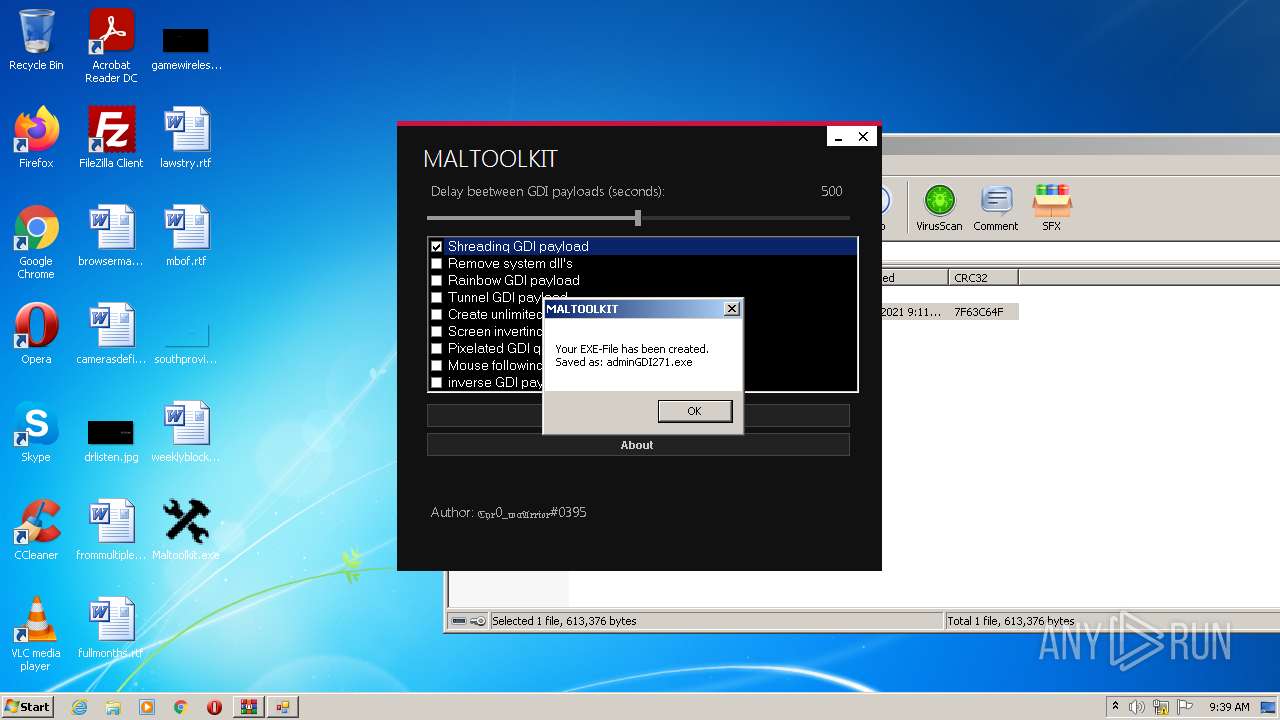The height and width of the screenshot is (720, 1280).
Task: Launch Internet Explorer from taskbar
Action: pyautogui.click(x=80, y=707)
